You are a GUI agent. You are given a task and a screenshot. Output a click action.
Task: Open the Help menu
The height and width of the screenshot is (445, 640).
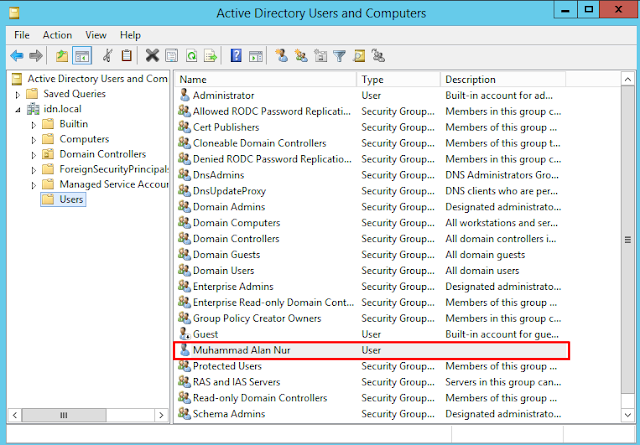(130, 35)
